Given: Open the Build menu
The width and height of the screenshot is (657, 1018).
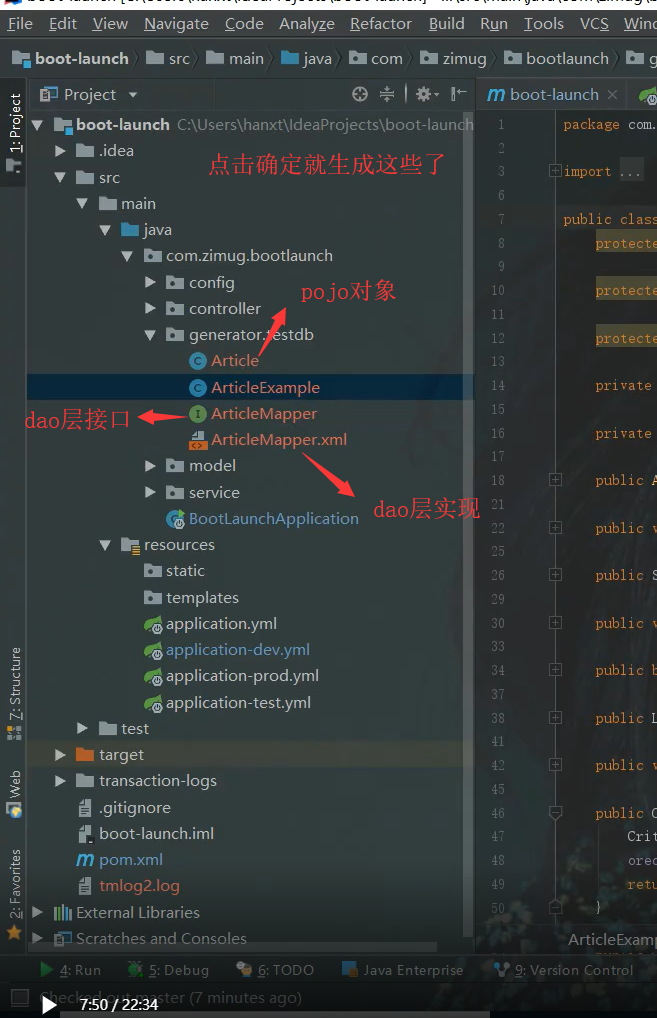Looking at the screenshot, I should coord(447,24).
